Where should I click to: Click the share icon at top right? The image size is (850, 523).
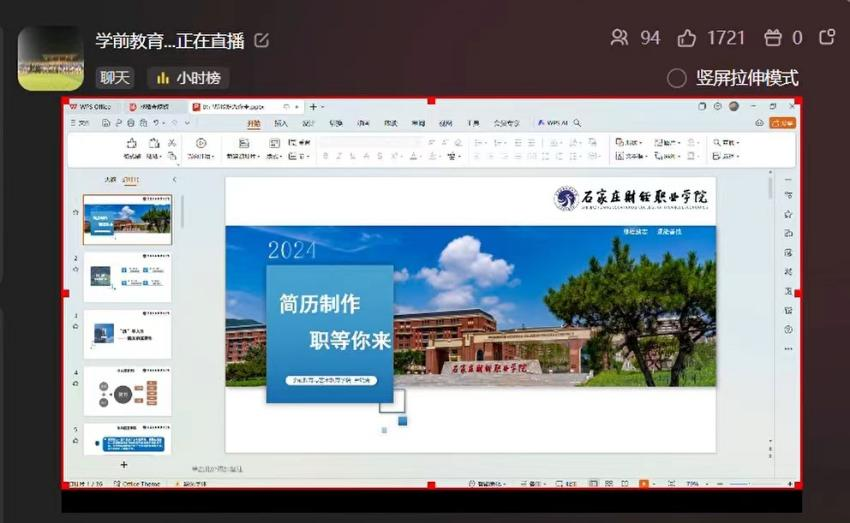coord(827,38)
